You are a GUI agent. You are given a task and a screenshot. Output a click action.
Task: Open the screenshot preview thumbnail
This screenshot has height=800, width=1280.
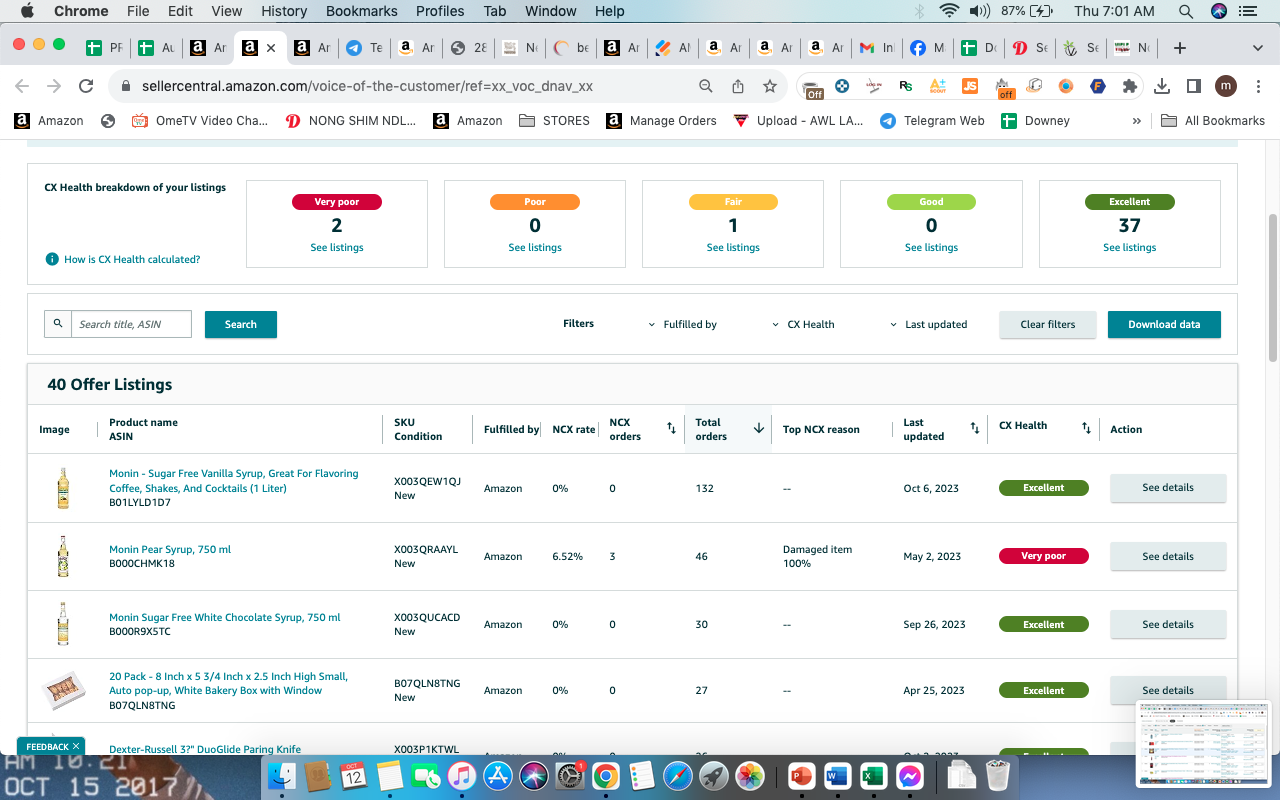(x=1203, y=744)
